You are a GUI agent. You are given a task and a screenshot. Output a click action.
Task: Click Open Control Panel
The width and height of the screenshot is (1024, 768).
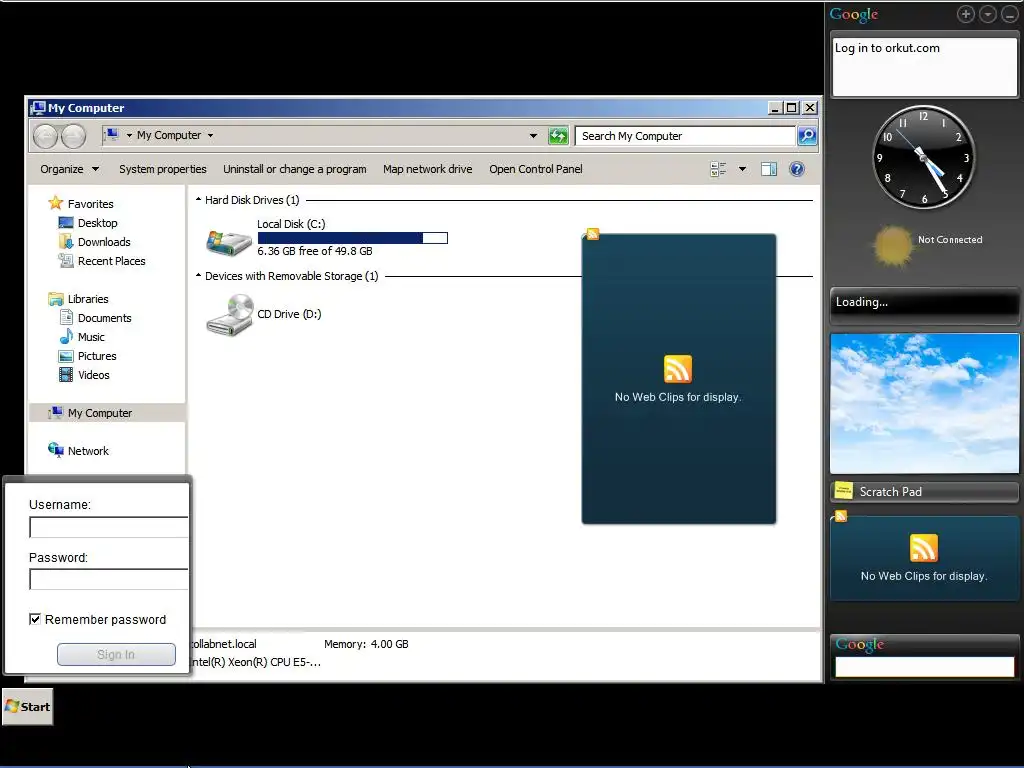[536, 169]
